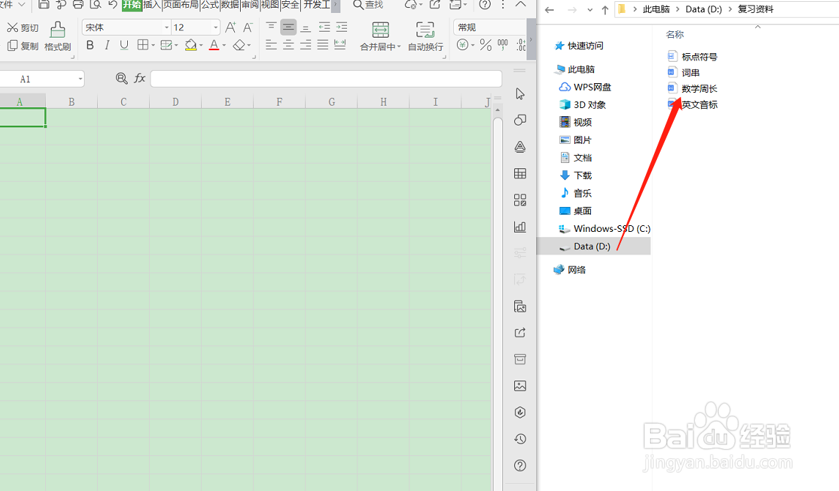Click the chart (bar graph) icon in side pane
This screenshot has height=491, width=839.
520,227
